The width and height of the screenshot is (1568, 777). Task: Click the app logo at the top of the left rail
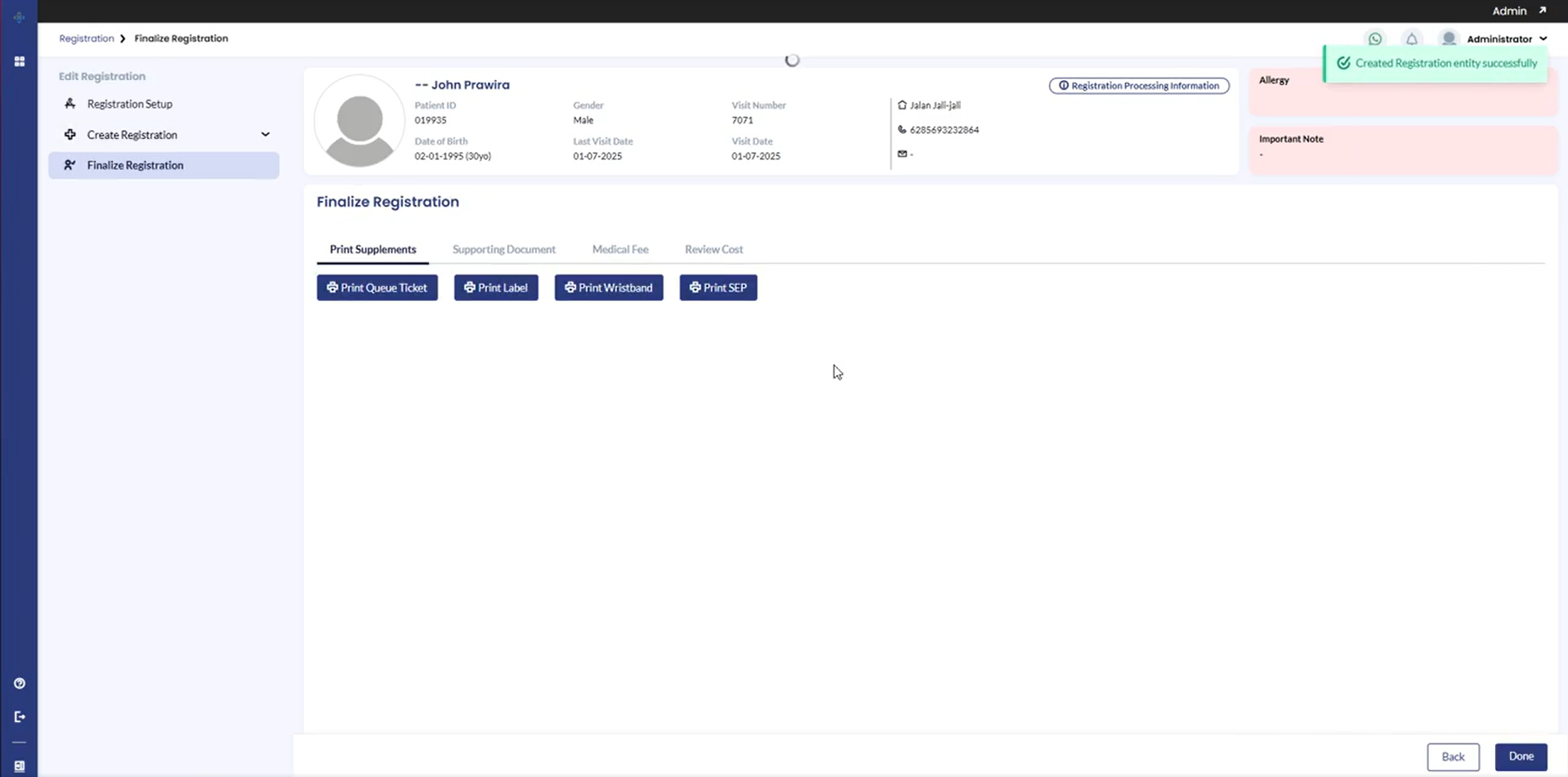(x=19, y=16)
